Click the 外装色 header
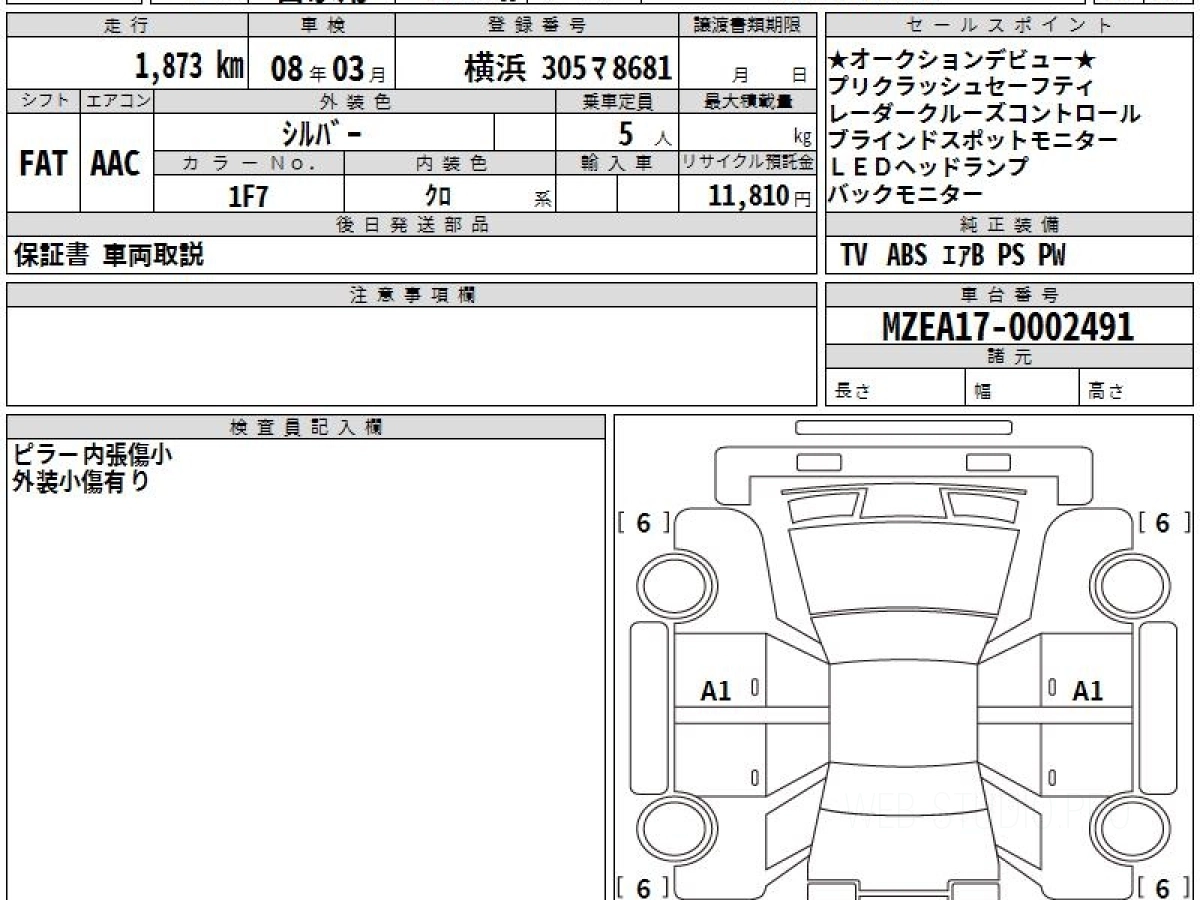 tap(355, 101)
